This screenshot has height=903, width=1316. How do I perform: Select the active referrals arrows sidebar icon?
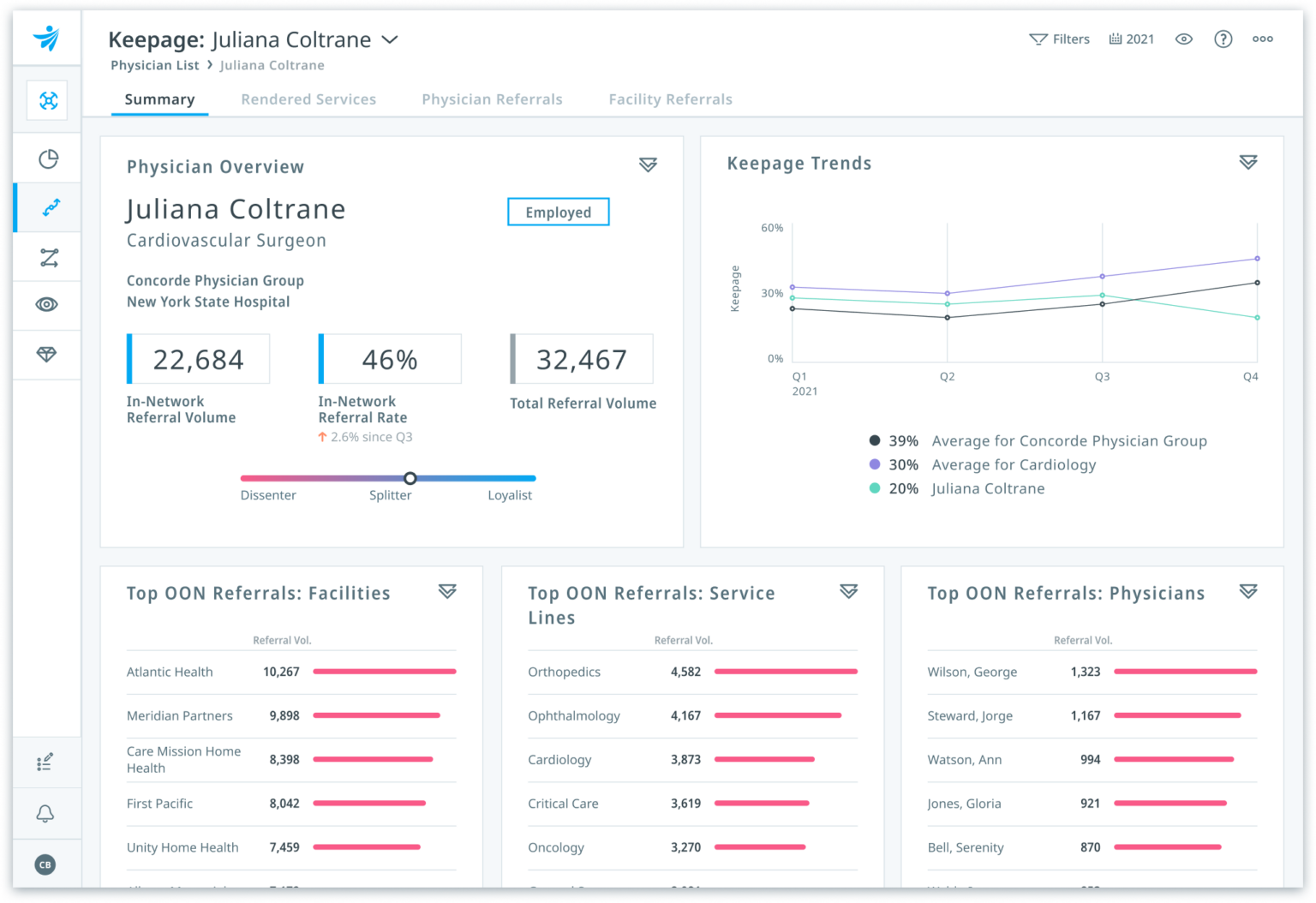pos(49,207)
